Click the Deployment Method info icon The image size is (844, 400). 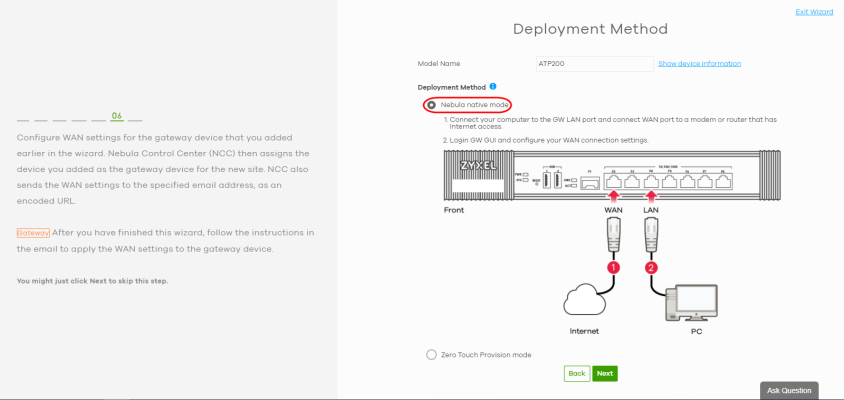(x=494, y=87)
